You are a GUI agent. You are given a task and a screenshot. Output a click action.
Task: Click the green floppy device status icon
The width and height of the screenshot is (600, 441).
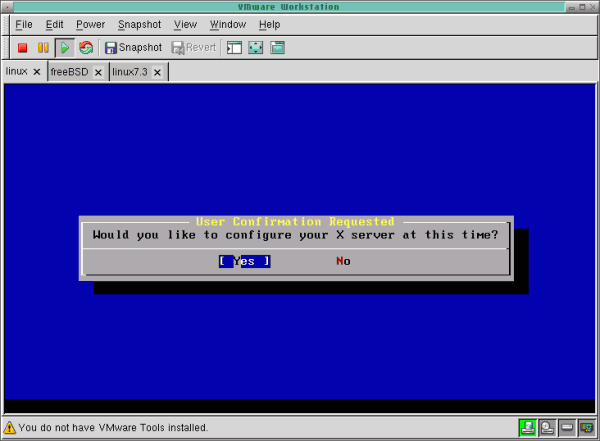point(528,427)
